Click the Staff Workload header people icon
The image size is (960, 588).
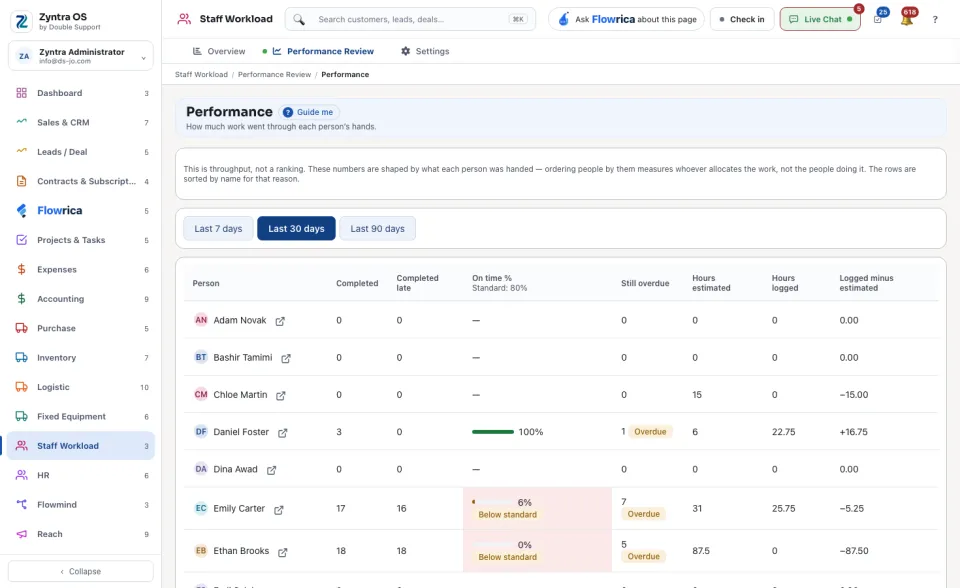point(184,19)
